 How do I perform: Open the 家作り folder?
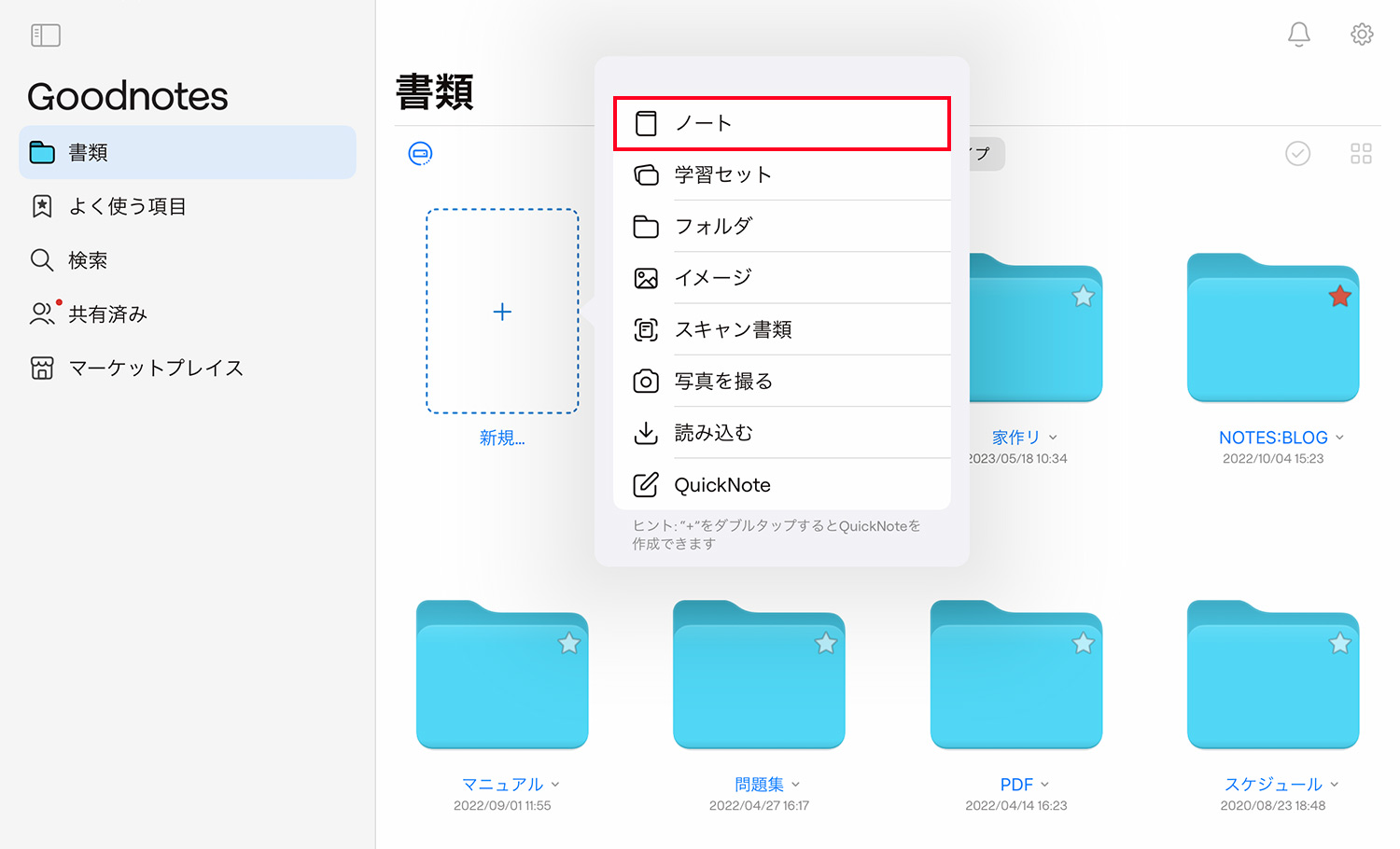click(x=1036, y=327)
